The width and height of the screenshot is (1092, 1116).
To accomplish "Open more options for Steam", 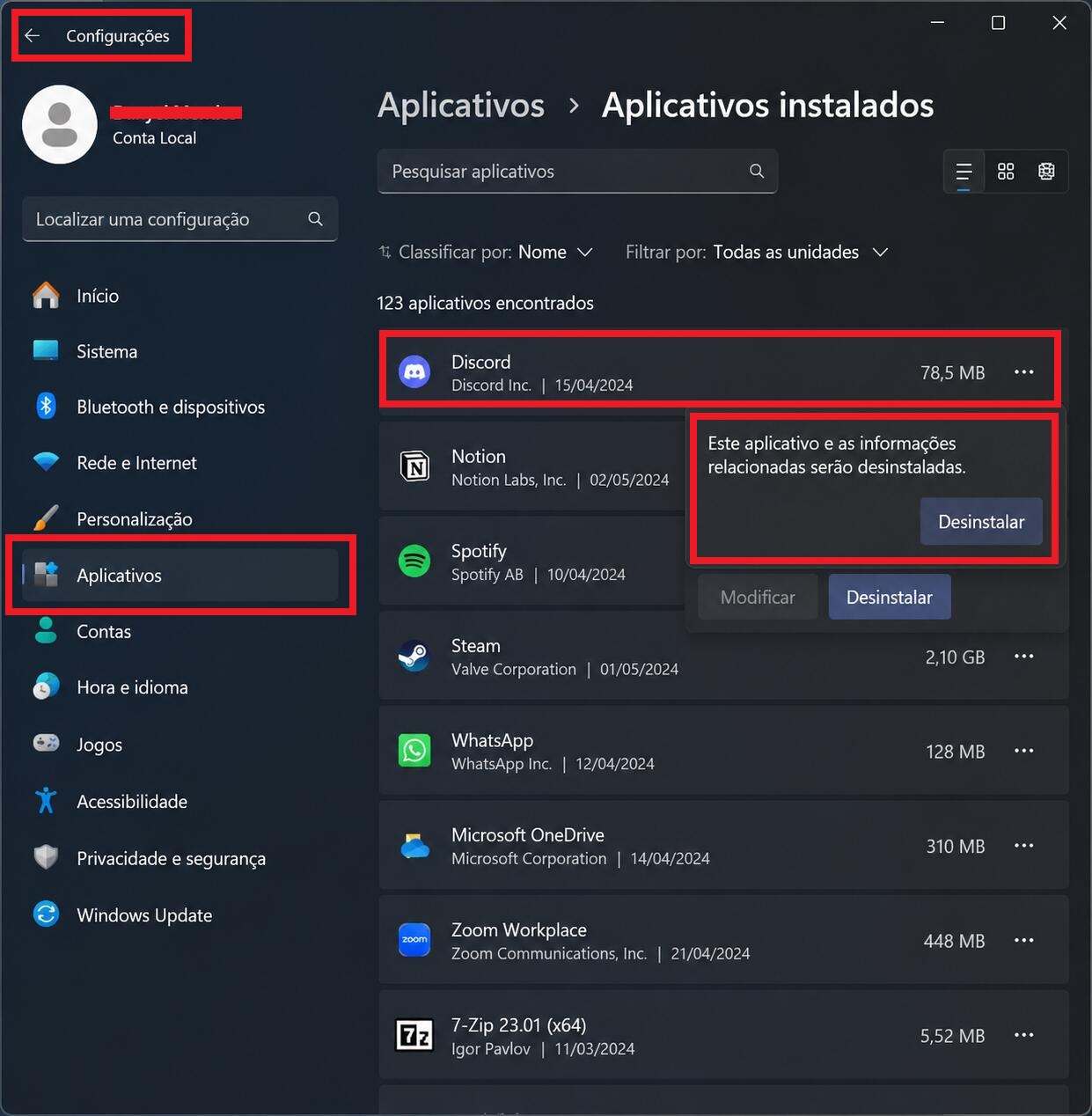I will (x=1023, y=657).
